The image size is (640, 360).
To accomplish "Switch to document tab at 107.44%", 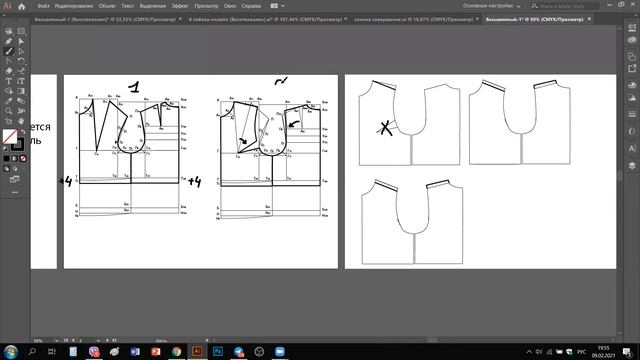I will (x=265, y=19).
